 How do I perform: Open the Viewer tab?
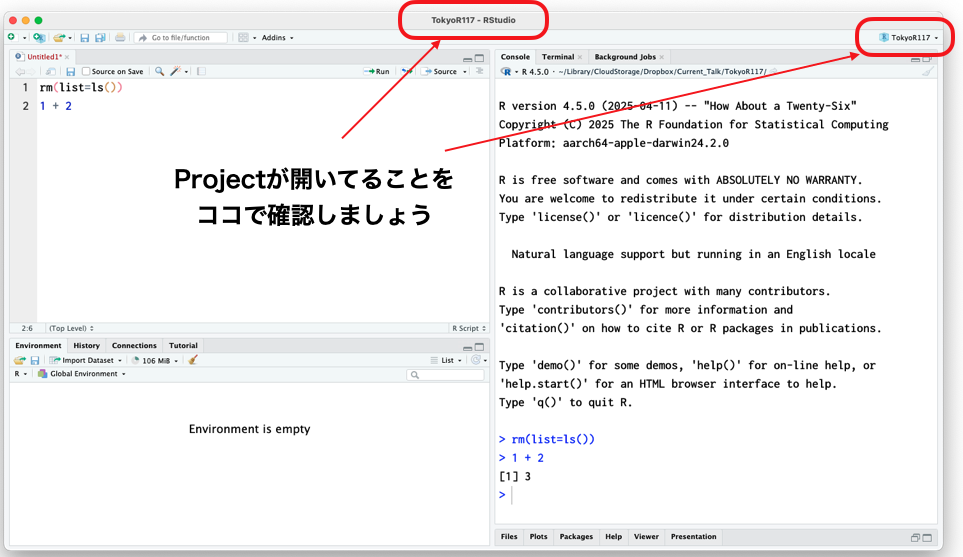[x=646, y=537]
